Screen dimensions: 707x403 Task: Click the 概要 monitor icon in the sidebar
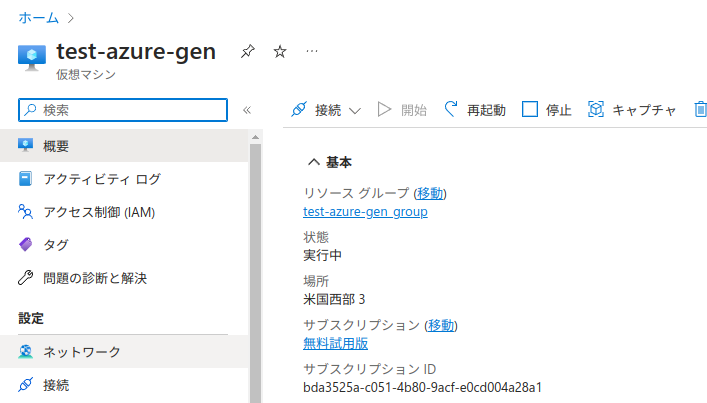pos(25,145)
